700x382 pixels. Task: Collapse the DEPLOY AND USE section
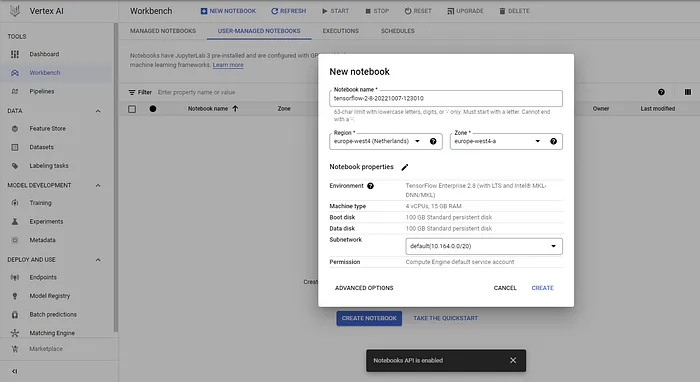(x=98, y=260)
